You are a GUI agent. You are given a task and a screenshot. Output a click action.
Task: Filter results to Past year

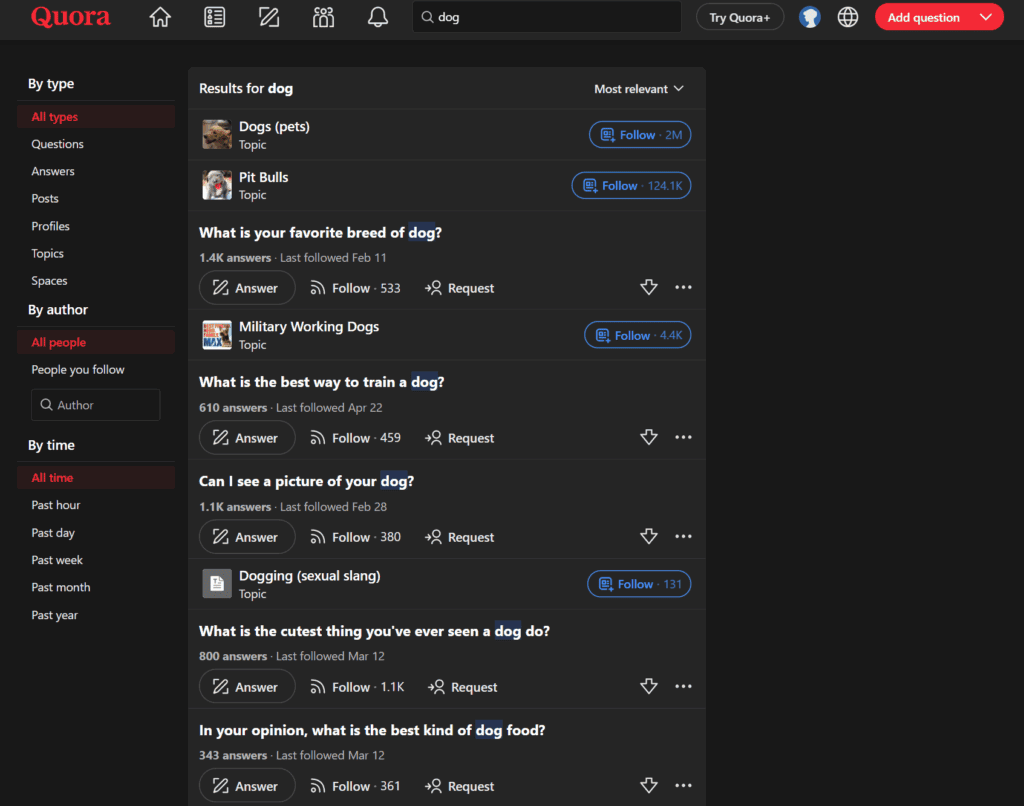pyautogui.click(x=96, y=615)
